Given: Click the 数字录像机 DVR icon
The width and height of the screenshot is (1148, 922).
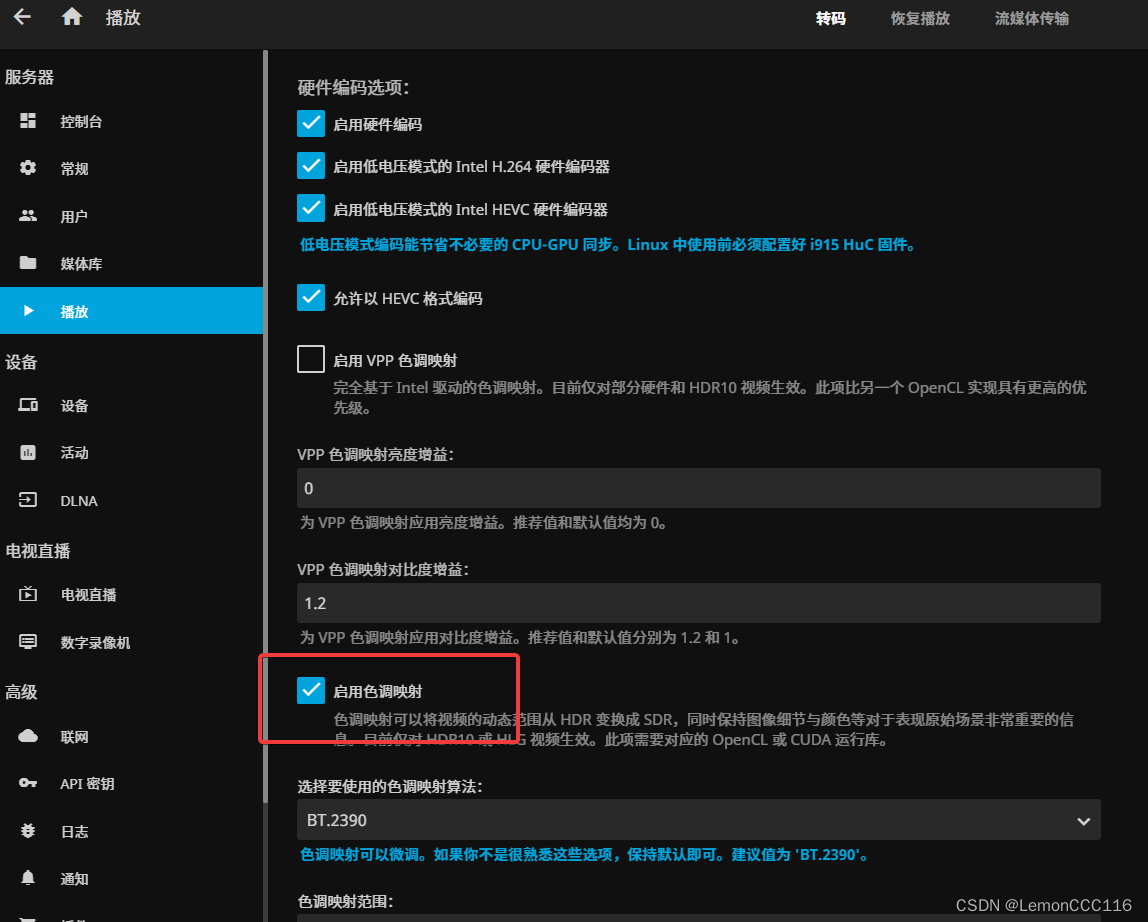Looking at the screenshot, I should point(28,642).
